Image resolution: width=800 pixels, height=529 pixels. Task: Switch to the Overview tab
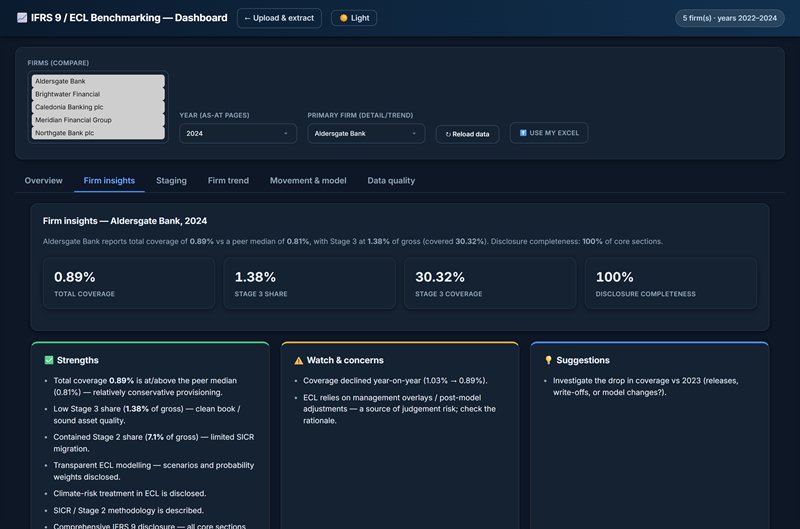43,181
